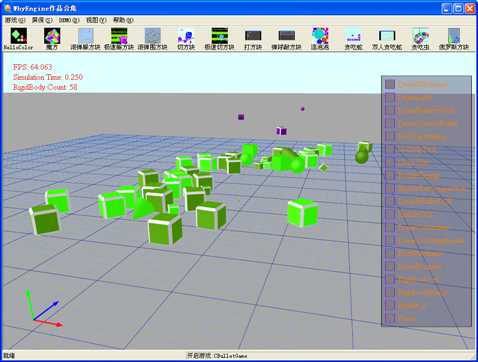Viewport: 478px width, 362px height.
Task: Launch the BallsColor game icon
Action: point(19,36)
